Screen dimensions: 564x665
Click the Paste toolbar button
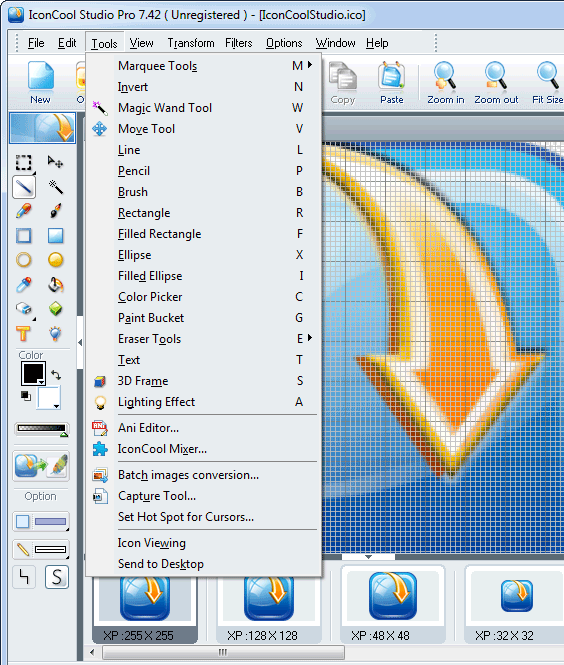pyautogui.click(x=391, y=82)
